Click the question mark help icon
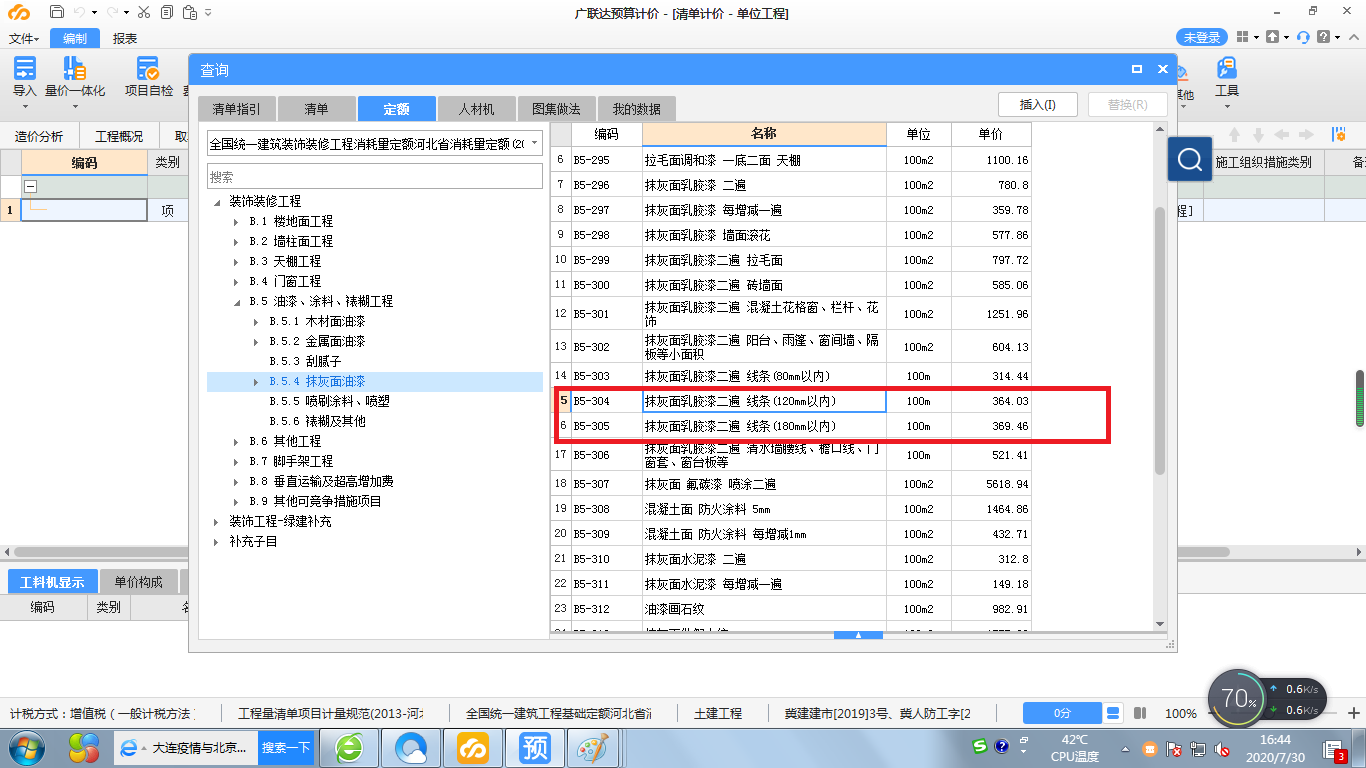Image resolution: width=1366 pixels, height=768 pixels. click(1324, 37)
